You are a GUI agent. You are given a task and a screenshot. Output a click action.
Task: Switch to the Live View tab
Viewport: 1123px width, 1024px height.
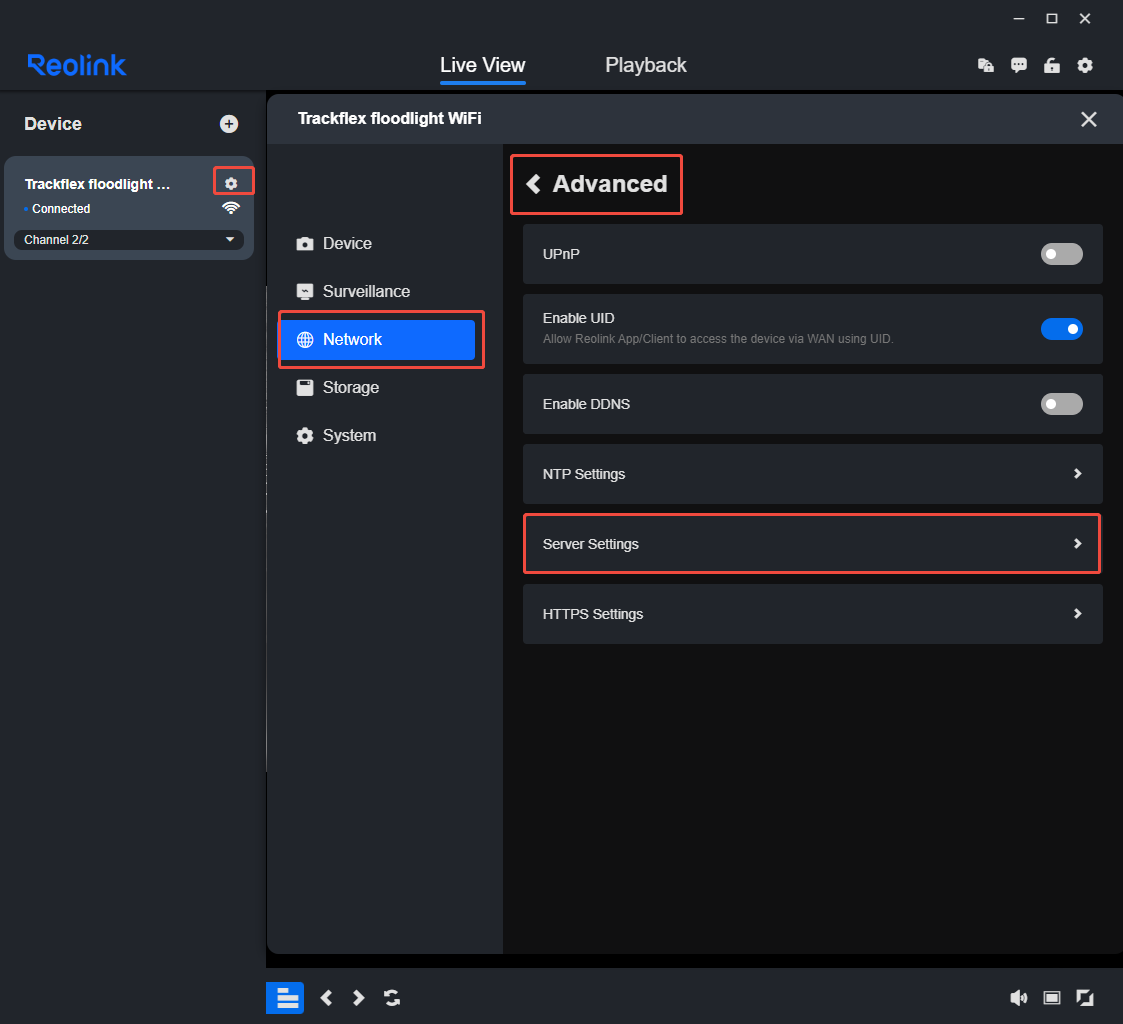[x=483, y=65]
